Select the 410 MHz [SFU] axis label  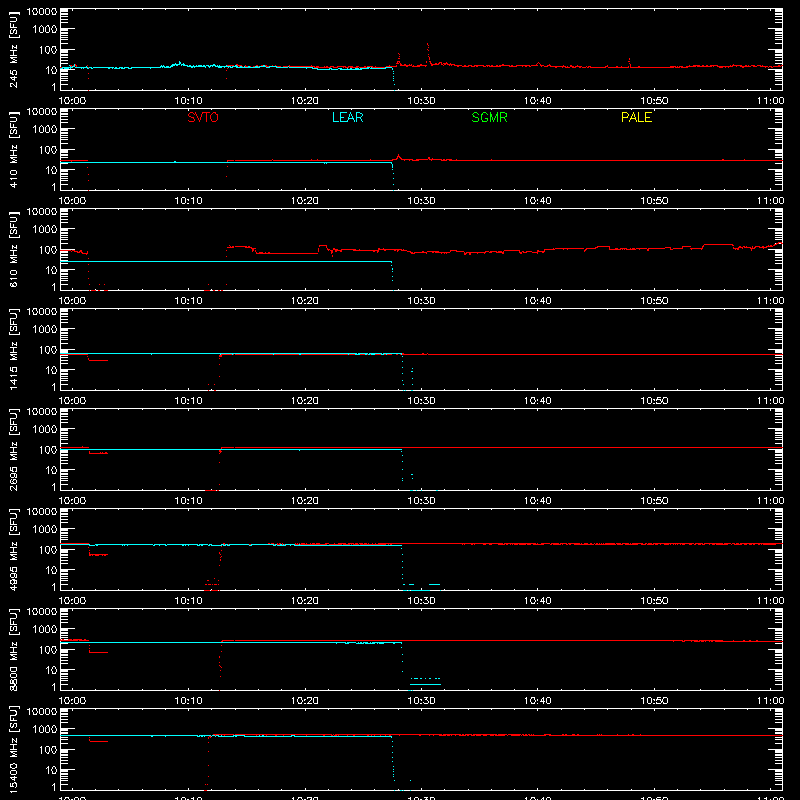click(13, 149)
